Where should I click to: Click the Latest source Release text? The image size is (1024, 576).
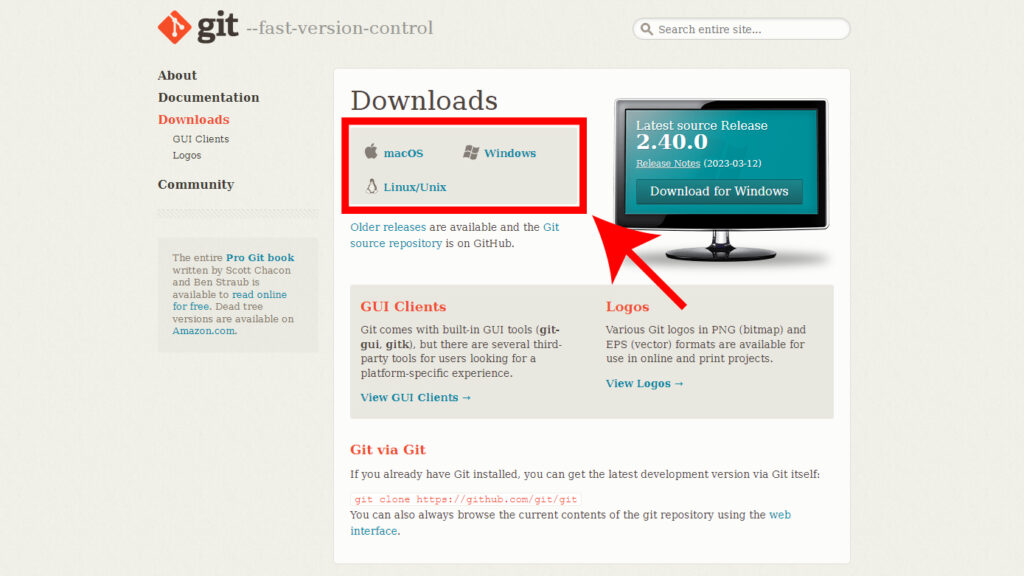[701, 125]
